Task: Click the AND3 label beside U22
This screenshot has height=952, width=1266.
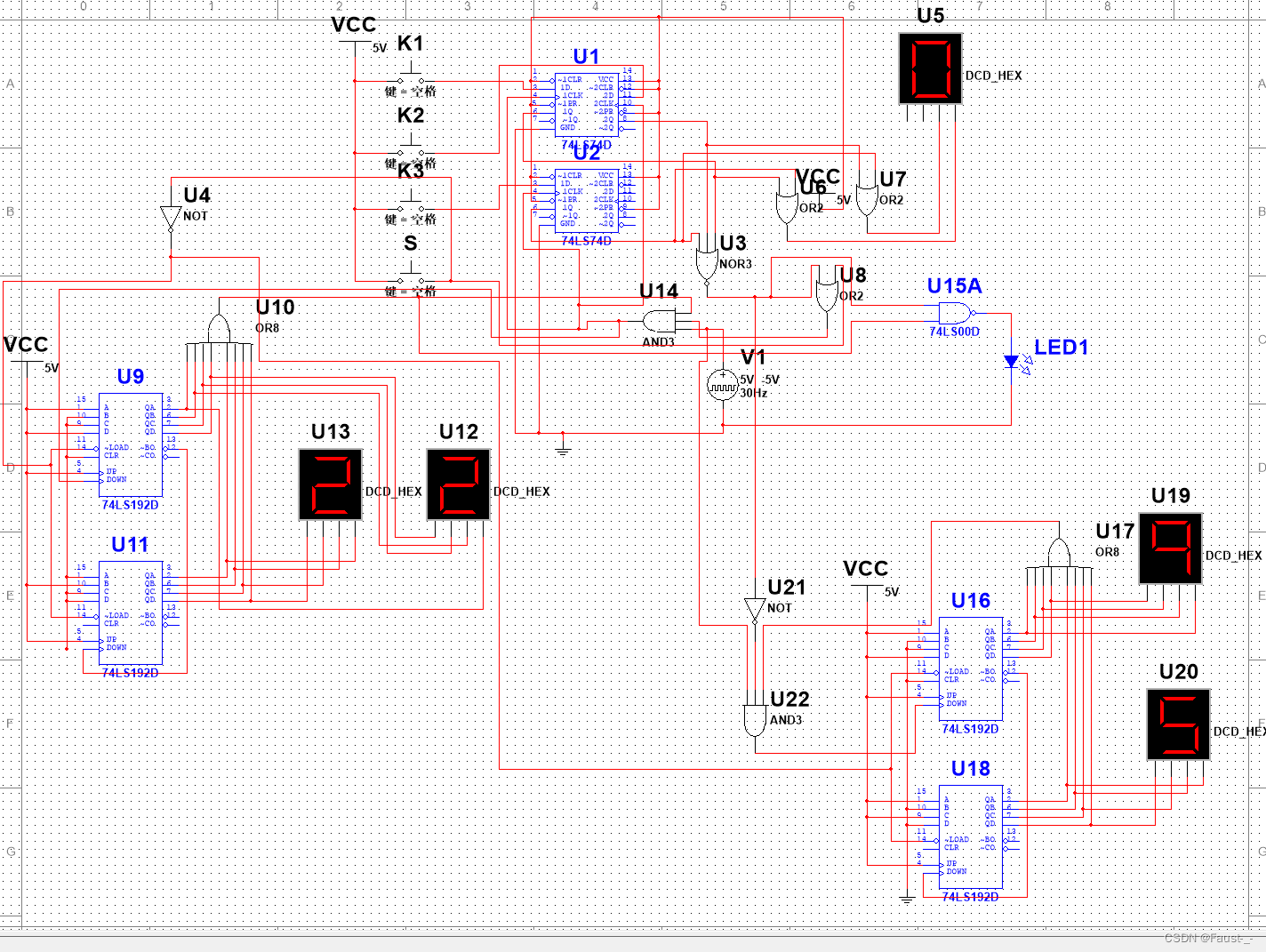Action: (x=786, y=720)
